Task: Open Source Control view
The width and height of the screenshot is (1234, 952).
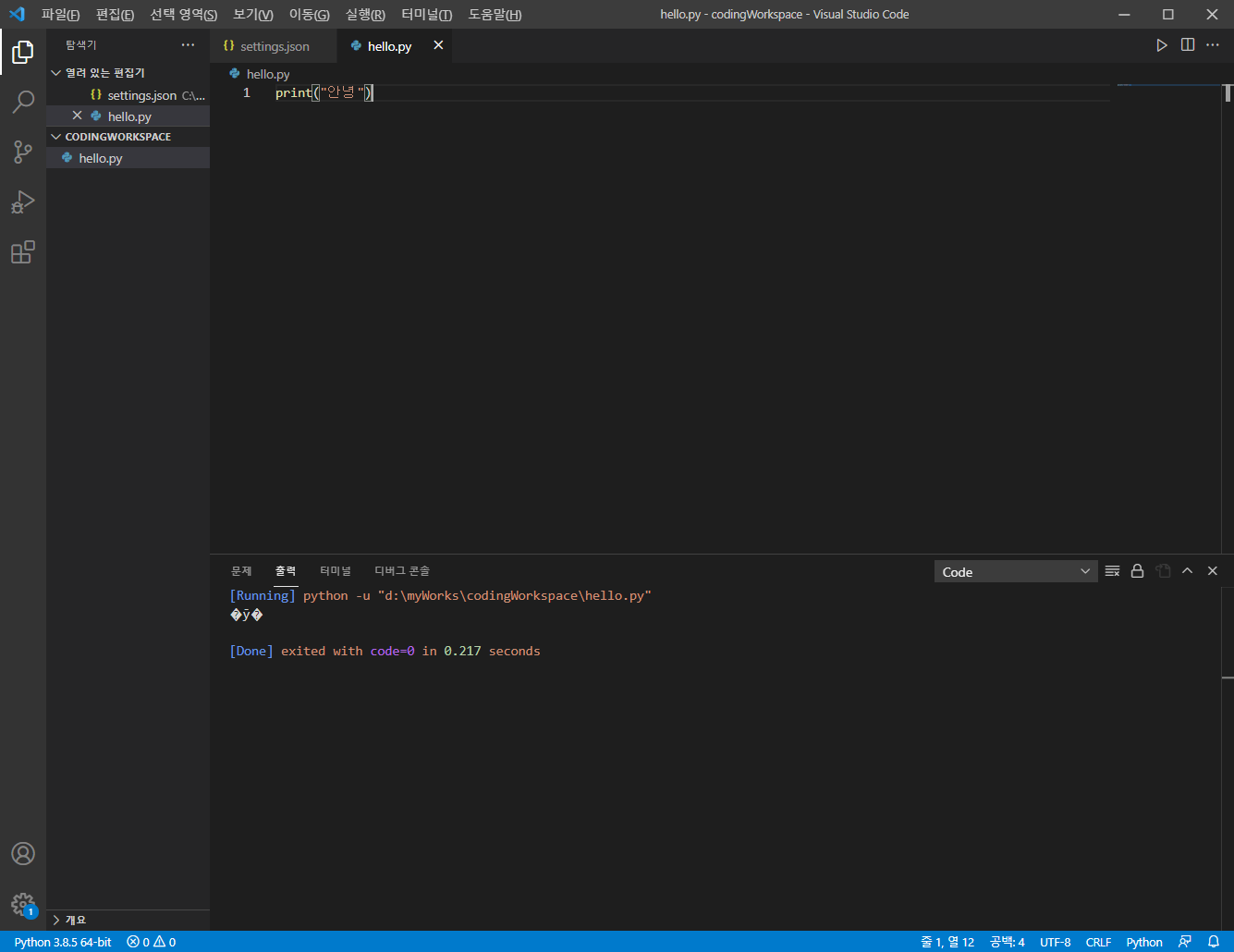Action: click(x=23, y=152)
